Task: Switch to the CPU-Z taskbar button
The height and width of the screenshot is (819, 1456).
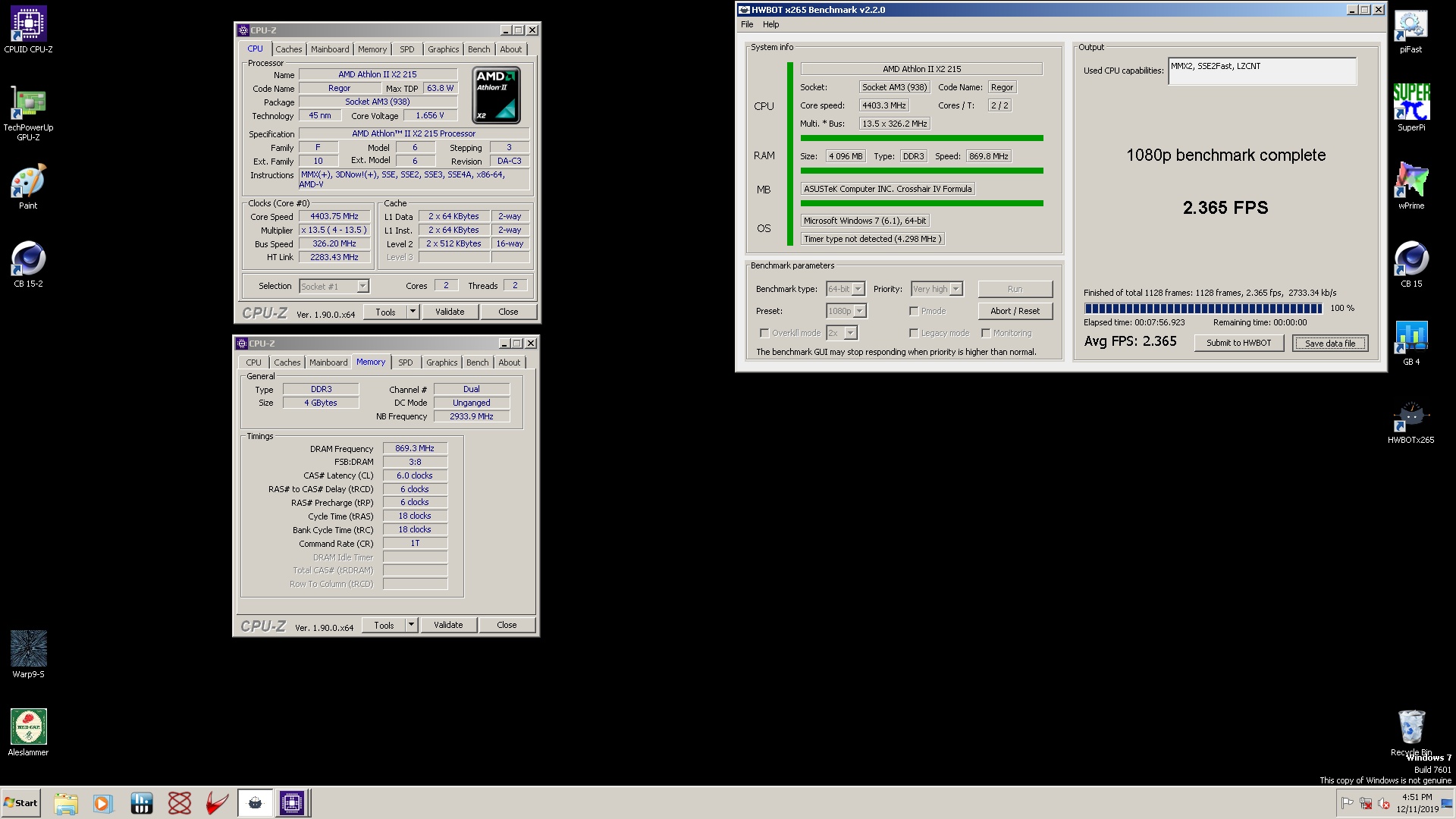Action: 292,803
